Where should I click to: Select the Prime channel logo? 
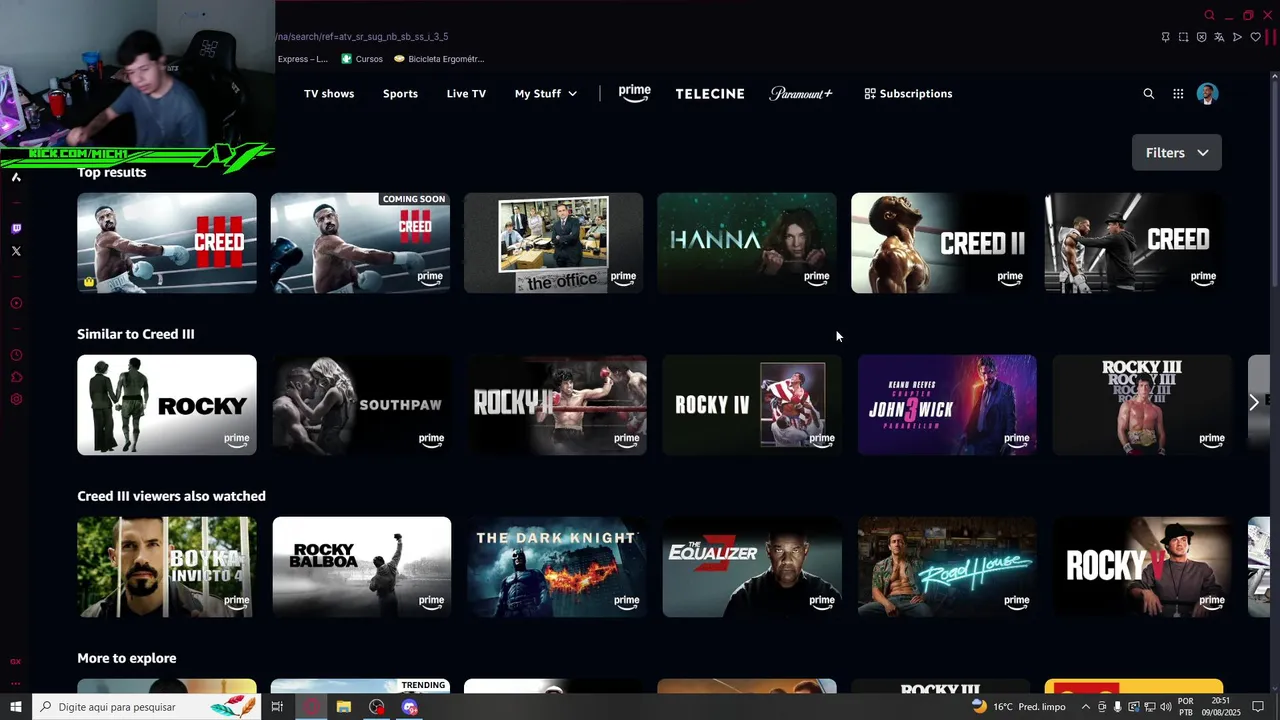tap(634, 93)
